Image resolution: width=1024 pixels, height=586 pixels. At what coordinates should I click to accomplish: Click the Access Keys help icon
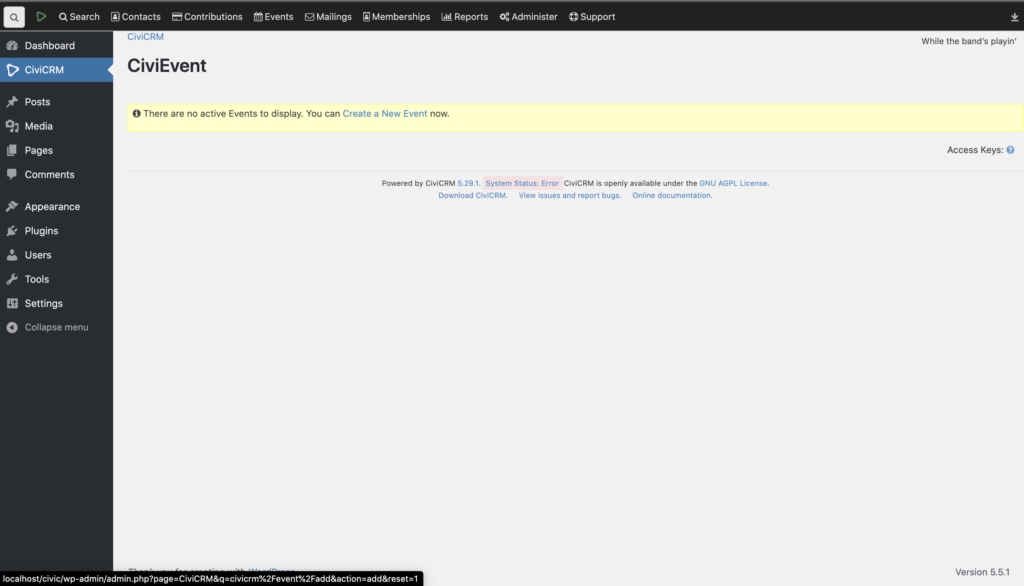coord(1010,150)
